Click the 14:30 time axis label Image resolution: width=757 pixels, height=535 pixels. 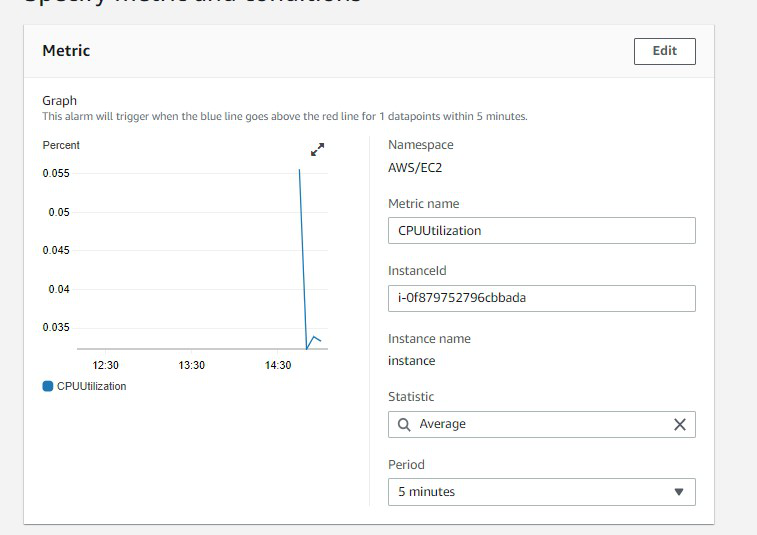point(278,365)
